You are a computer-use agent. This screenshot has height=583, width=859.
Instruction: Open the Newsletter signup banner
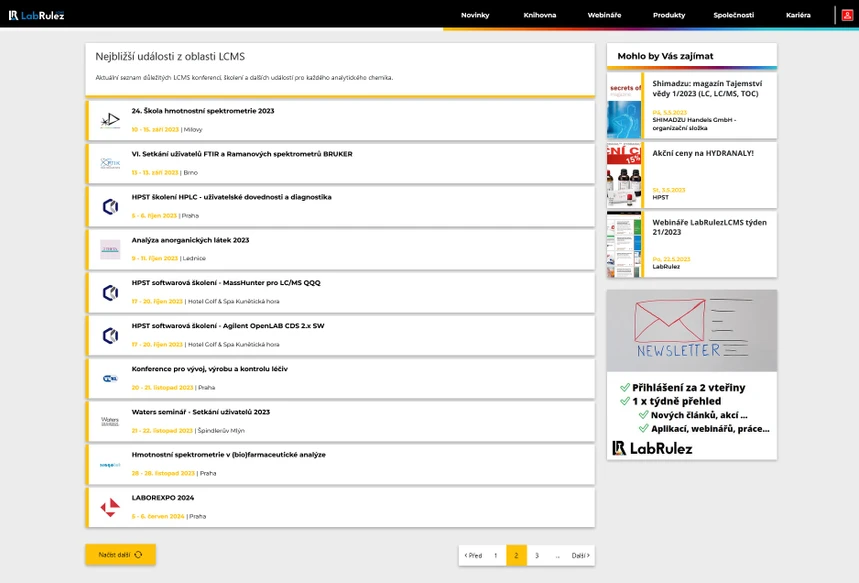(x=692, y=374)
